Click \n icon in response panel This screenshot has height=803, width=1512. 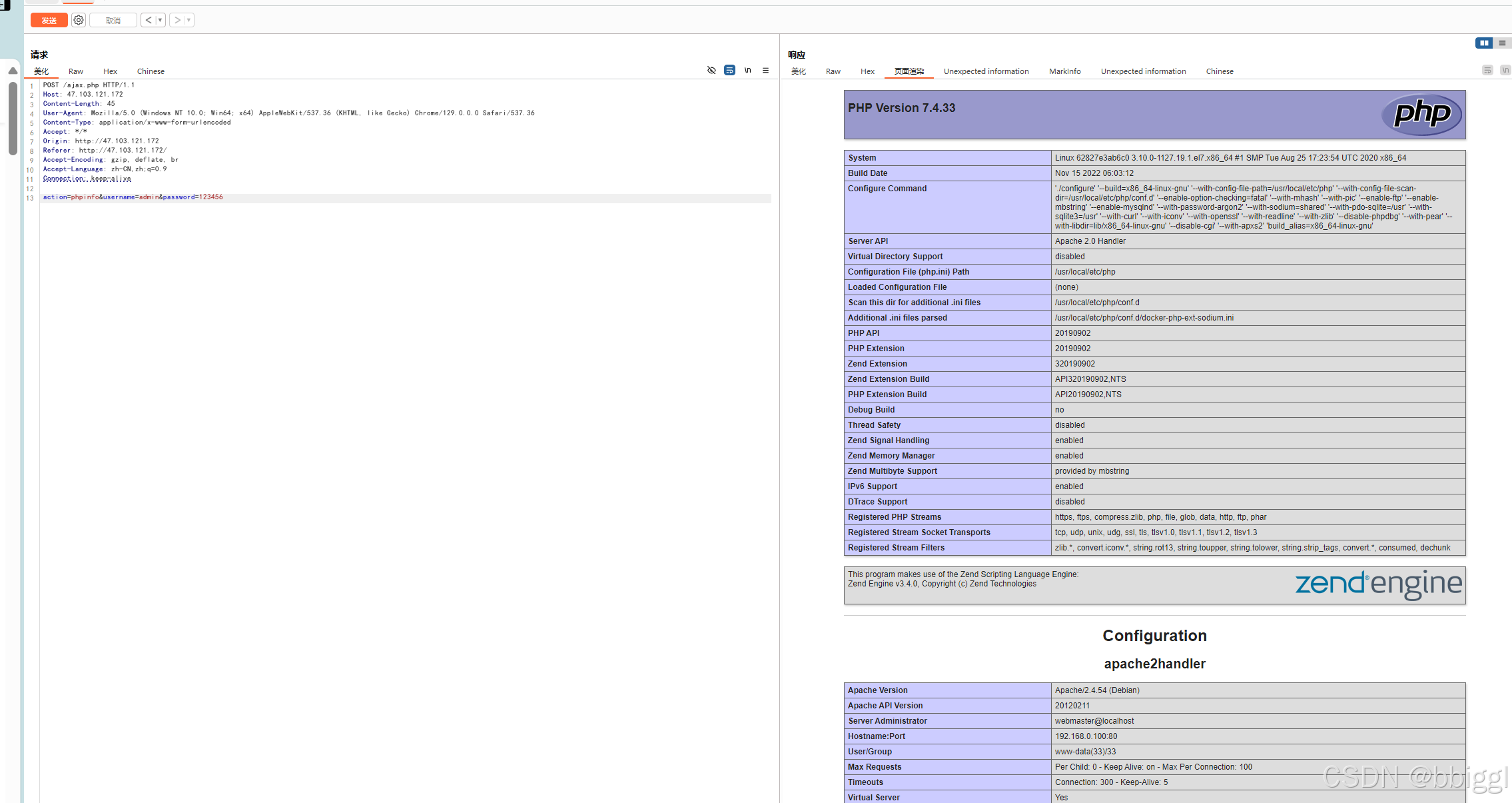[x=1505, y=70]
